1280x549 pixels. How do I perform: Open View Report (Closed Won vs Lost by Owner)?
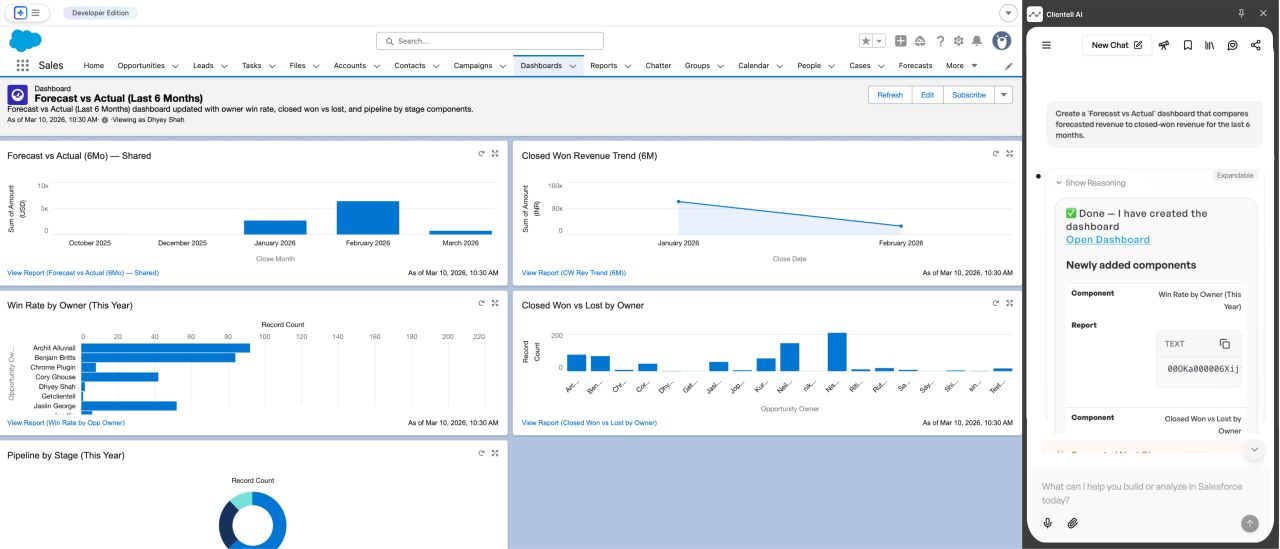pos(589,423)
